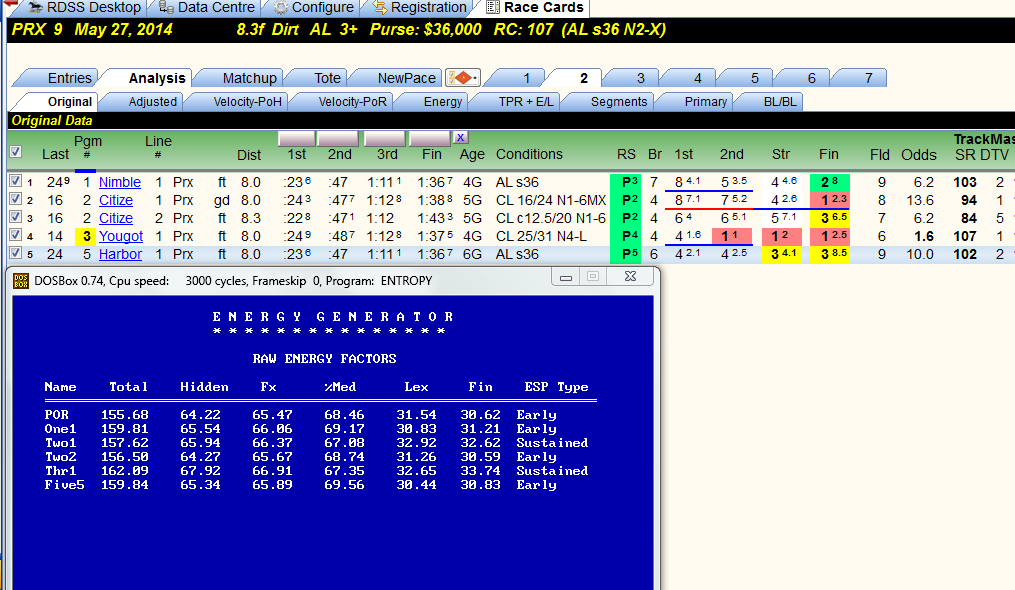
Task: Click the Fld column header
Action: point(879,155)
